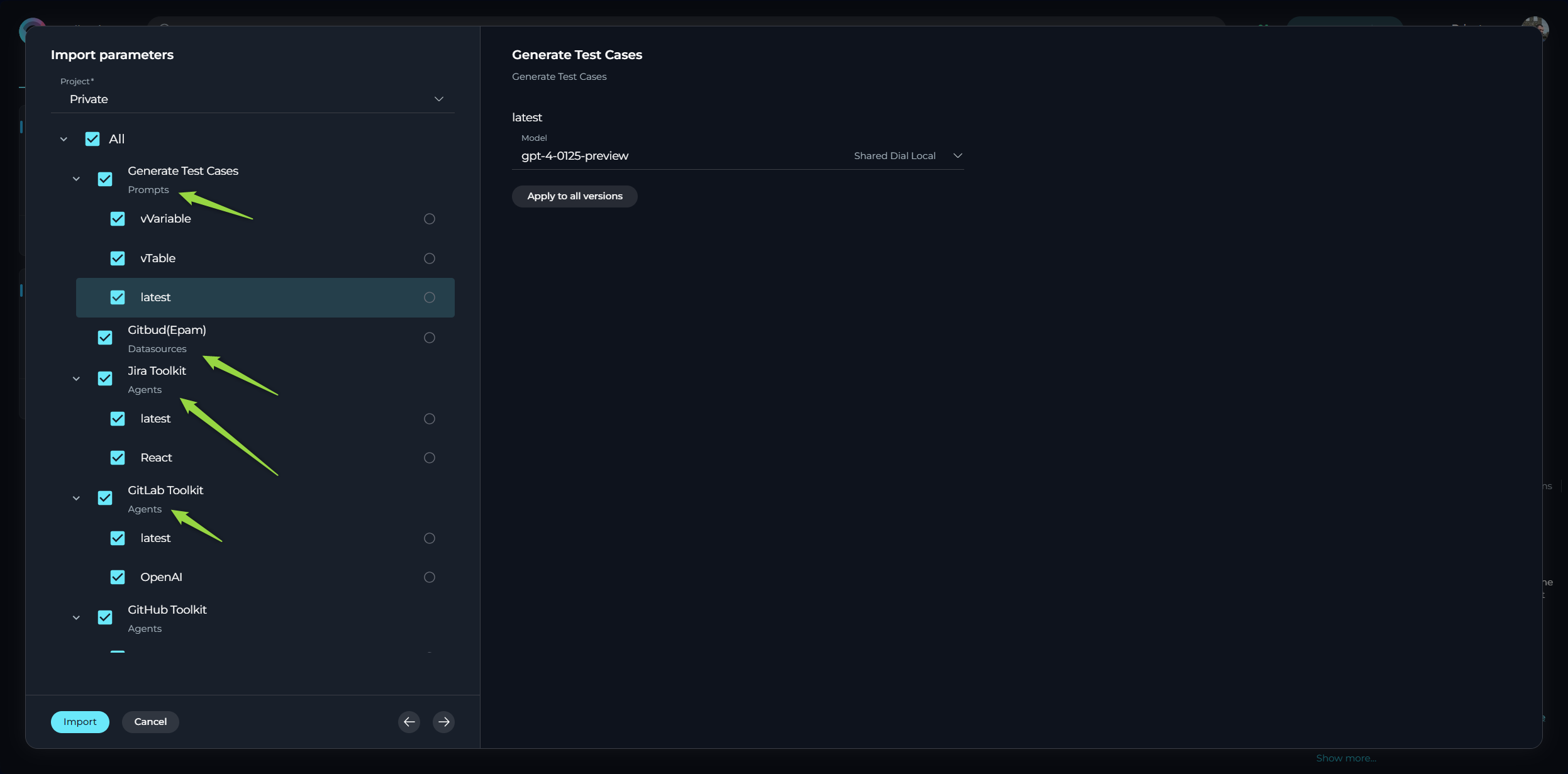Select radio button for Jira Toolkit latest
The image size is (1568, 774).
[430, 419]
